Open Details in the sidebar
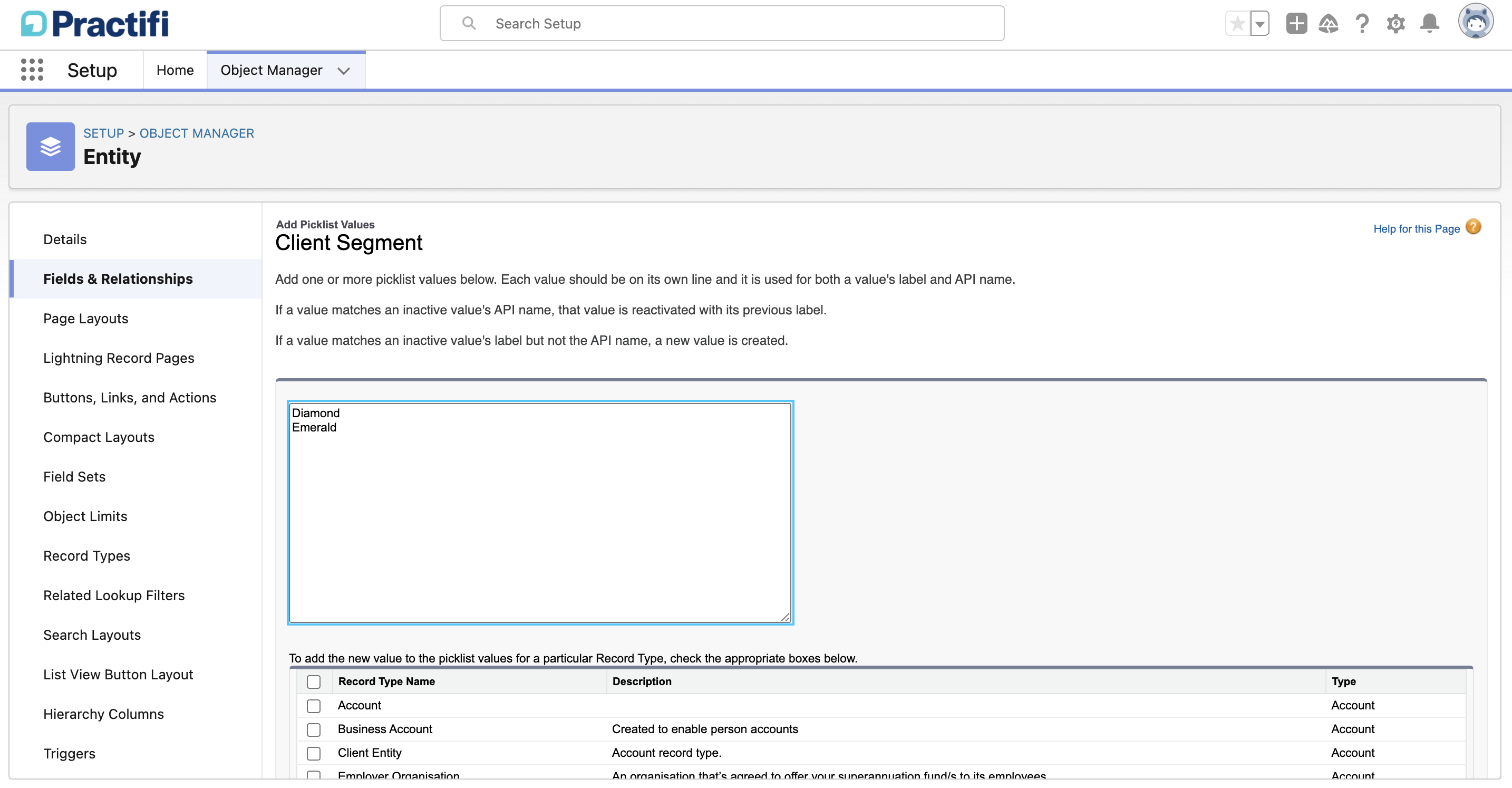 pyautogui.click(x=64, y=239)
